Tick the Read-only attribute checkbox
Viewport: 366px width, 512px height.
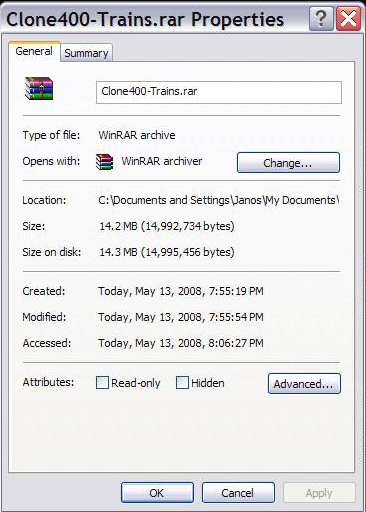tap(102, 383)
